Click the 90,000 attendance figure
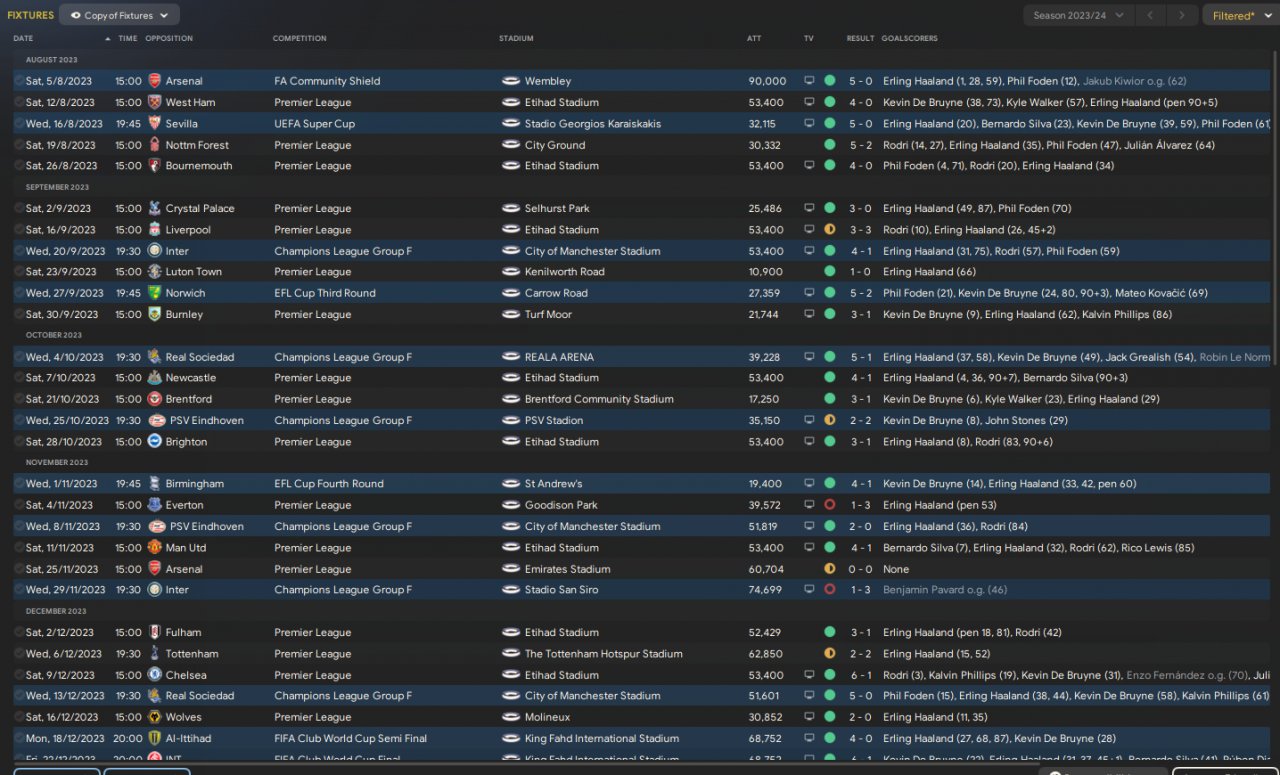This screenshot has height=775, width=1280. pos(767,81)
